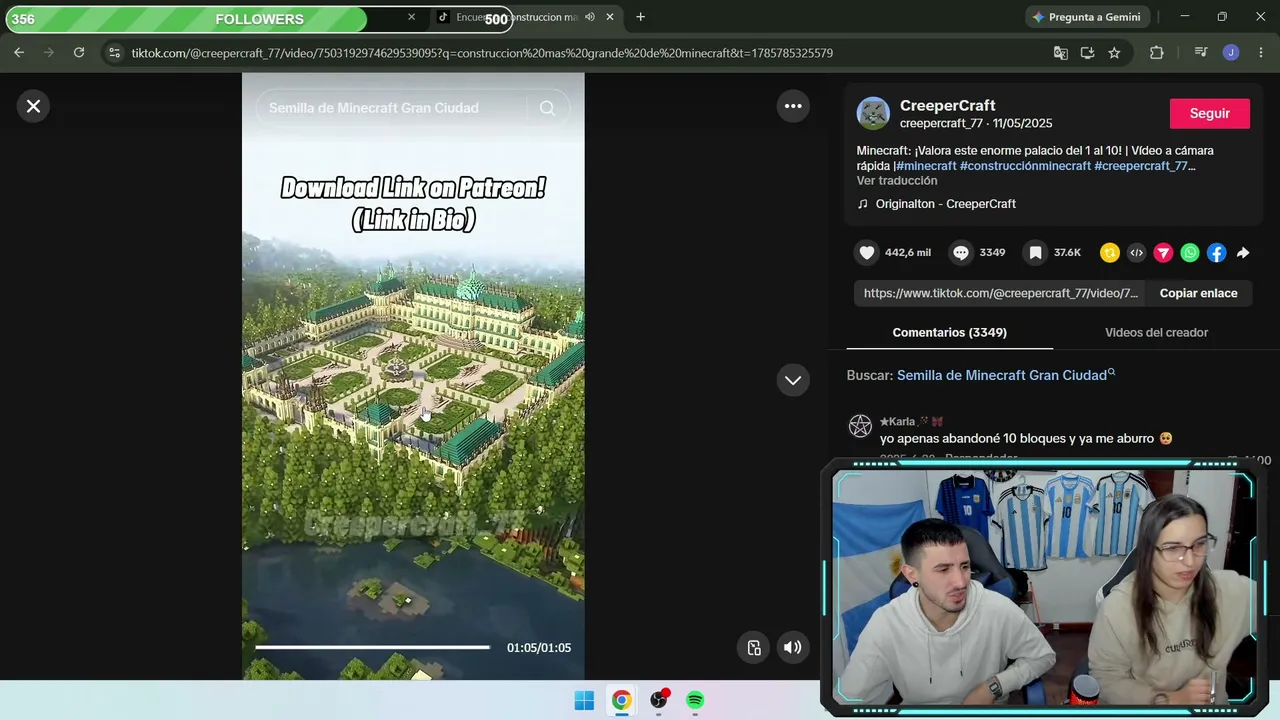
Task: Close the TikTok browser tab
Action: pyautogui.click(x=610, y=17)
